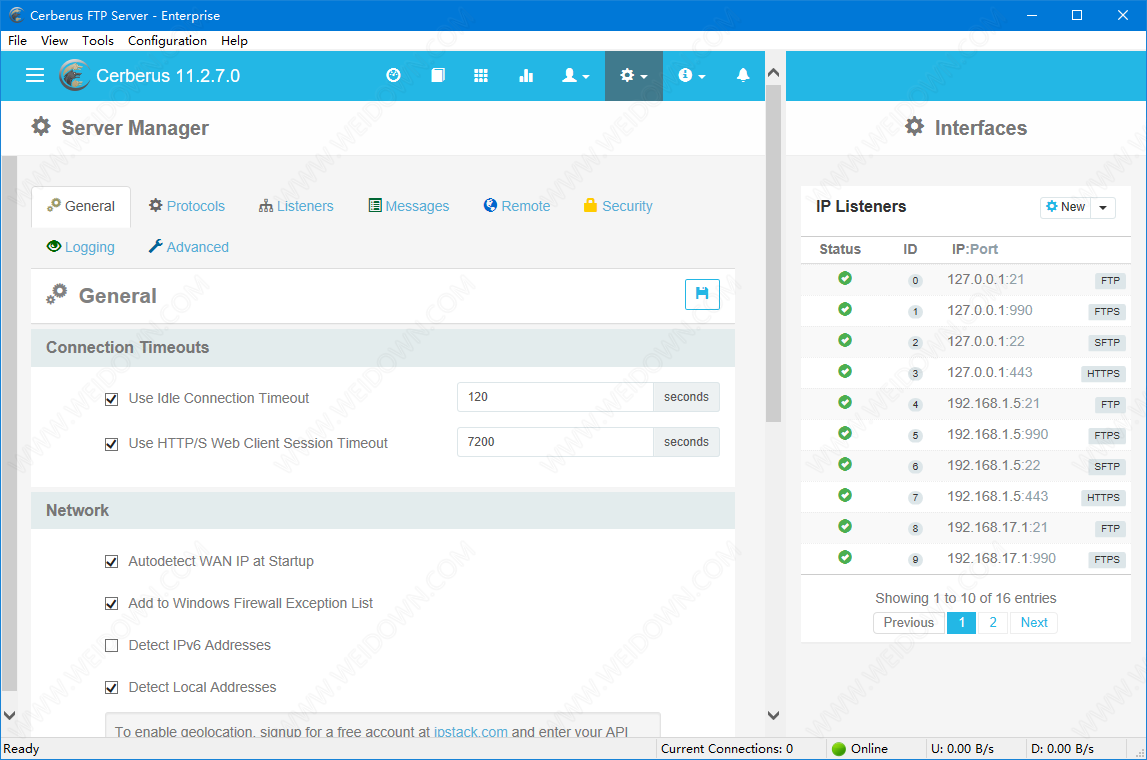Select listeners page 1

pos(961,622)
